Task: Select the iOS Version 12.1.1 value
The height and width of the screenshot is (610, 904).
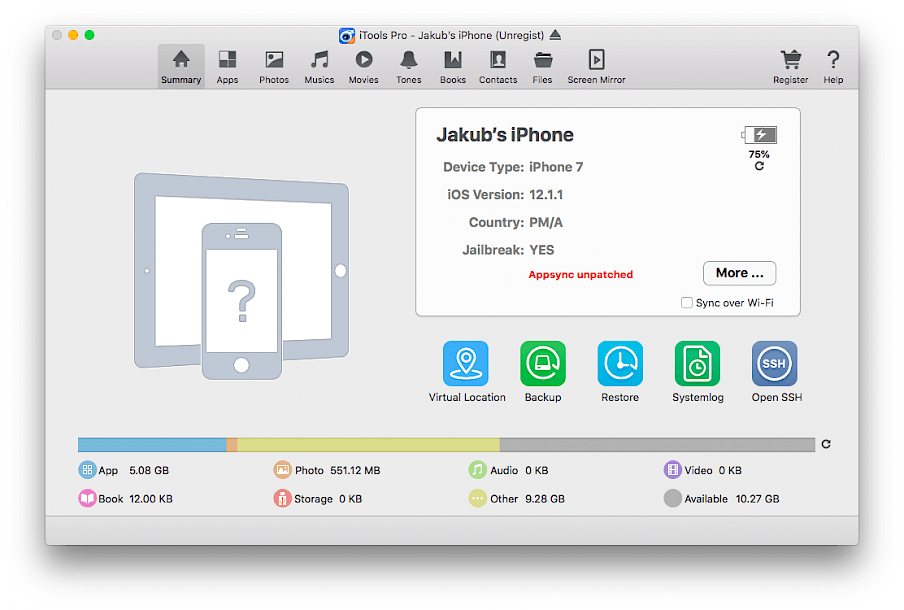Action: 546,195
